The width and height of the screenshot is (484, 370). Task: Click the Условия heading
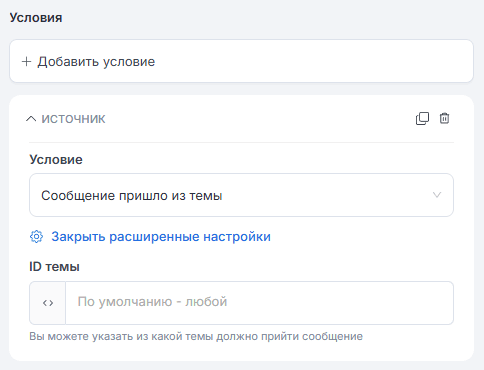click(x=36, y=17)
